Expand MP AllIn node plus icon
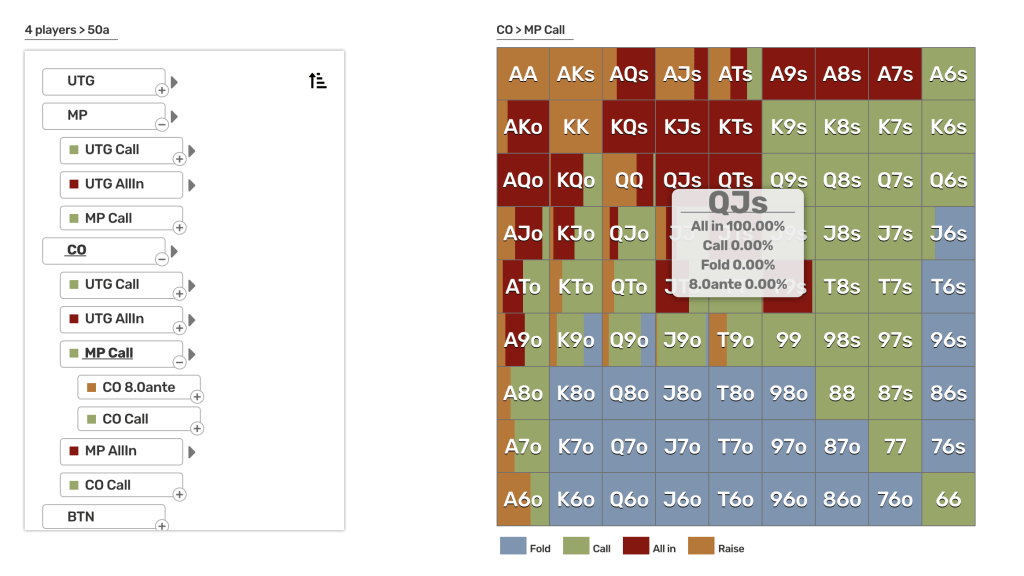The image size is (1024, 576). click(x=180, y=460)
